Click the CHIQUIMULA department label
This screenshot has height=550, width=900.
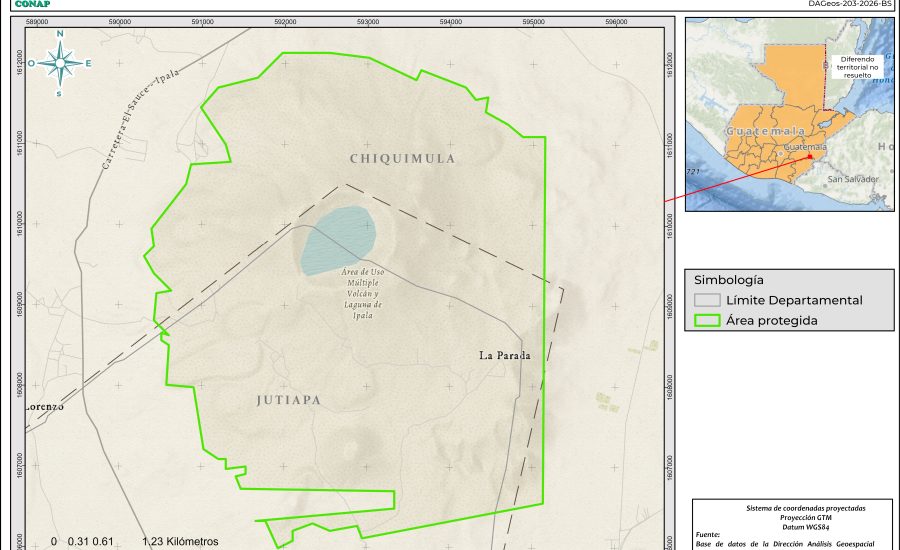point(402,159)
